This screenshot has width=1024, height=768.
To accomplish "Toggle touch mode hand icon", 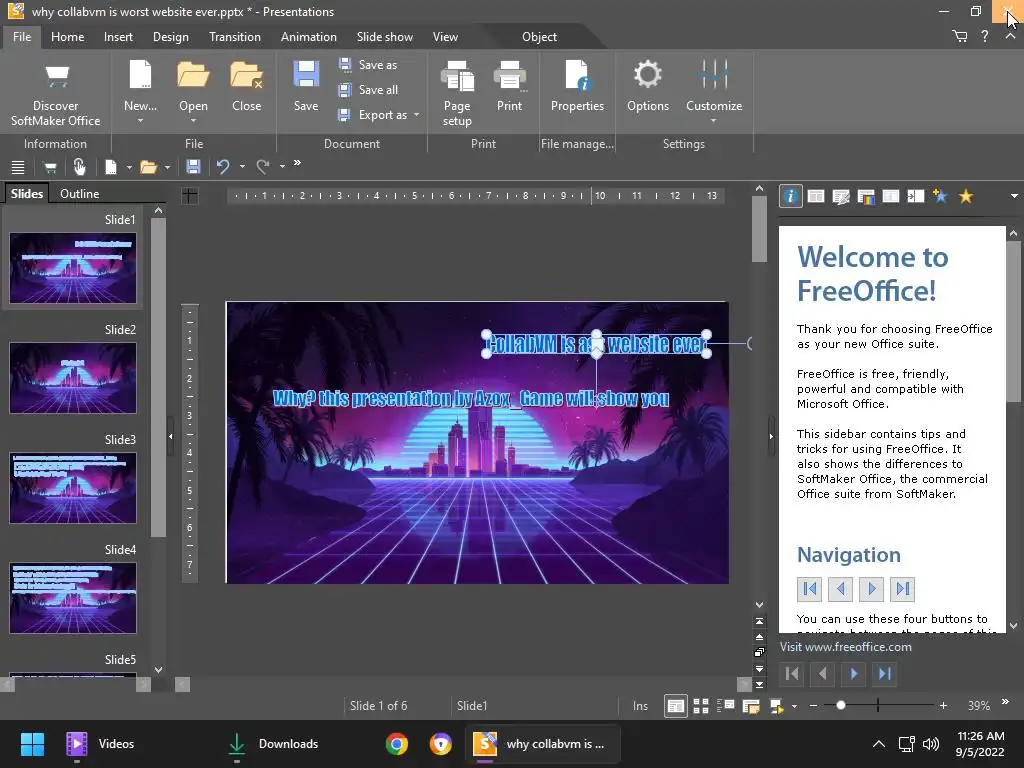I will [x=79, y=167].
